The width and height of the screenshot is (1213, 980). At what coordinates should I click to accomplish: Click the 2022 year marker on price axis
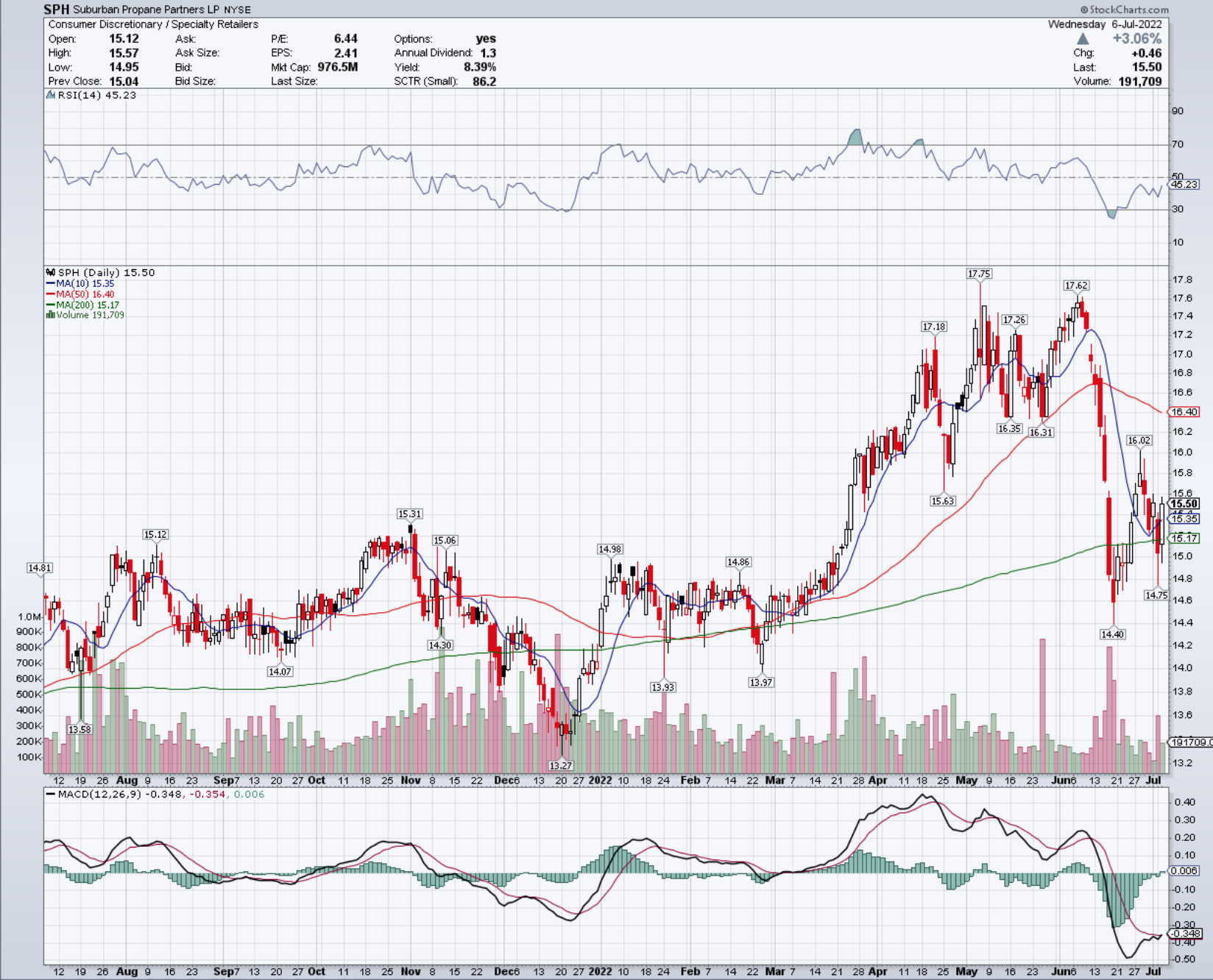[x=600, y=781]
